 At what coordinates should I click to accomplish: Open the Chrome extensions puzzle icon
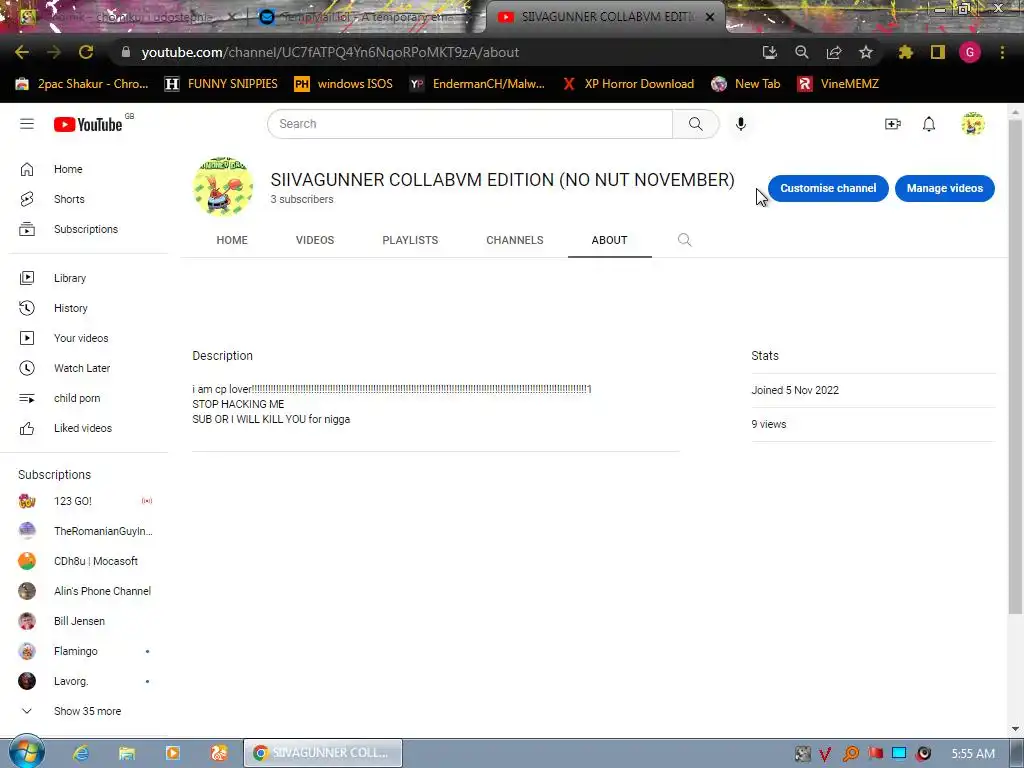coord(906,52)
